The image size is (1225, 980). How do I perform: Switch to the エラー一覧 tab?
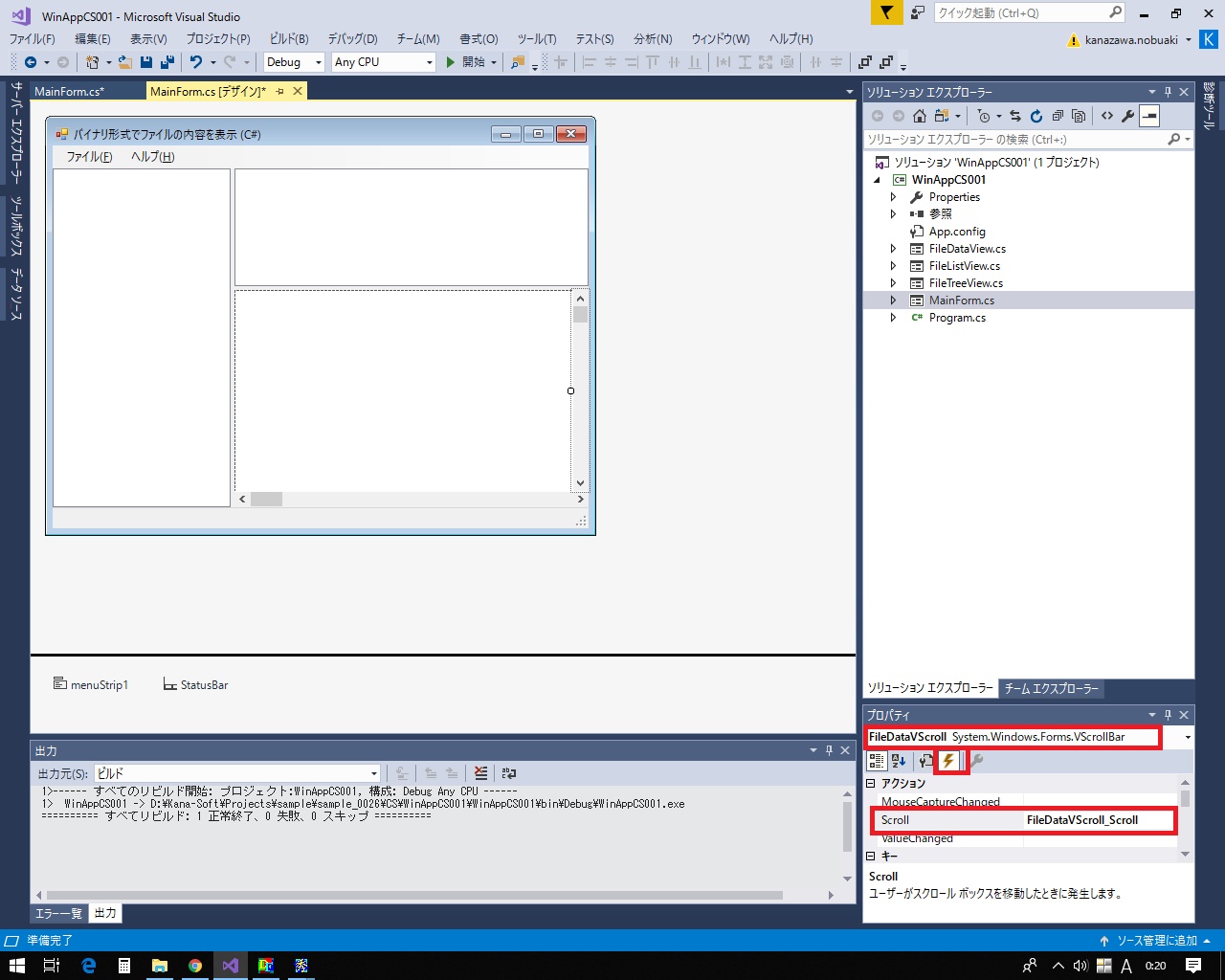58,913
